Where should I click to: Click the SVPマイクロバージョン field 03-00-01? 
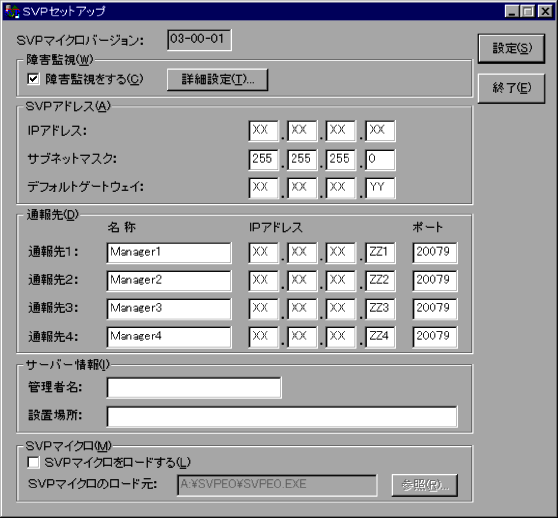tap(199, 40)
